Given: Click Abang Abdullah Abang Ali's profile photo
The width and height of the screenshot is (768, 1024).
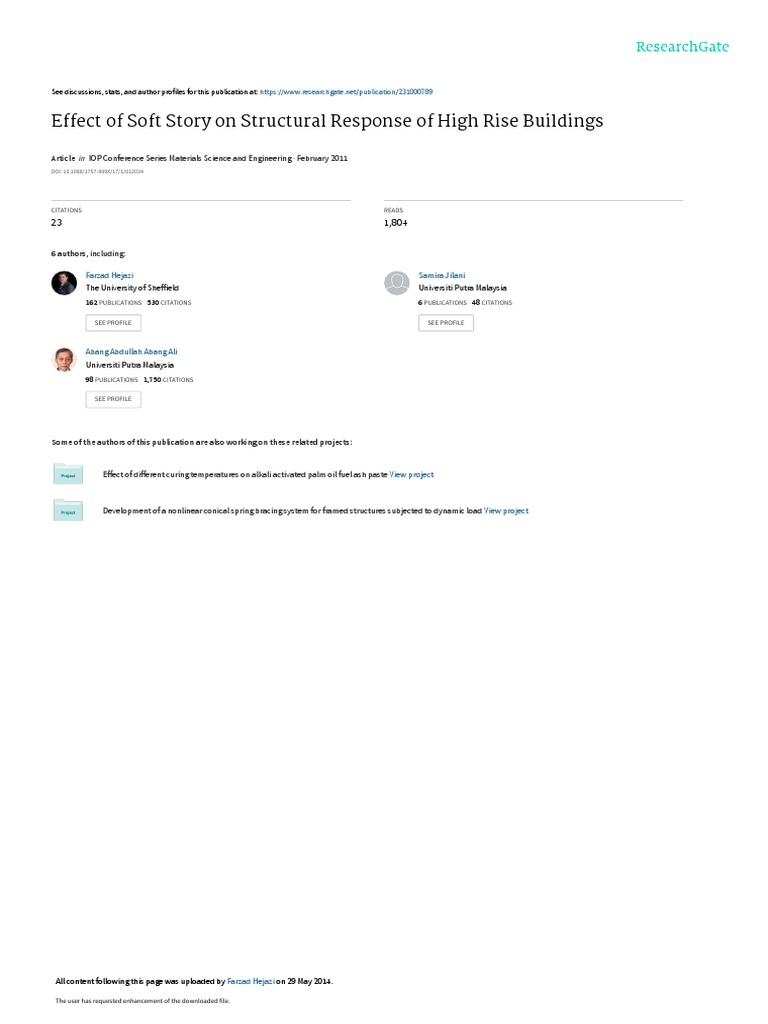Looking at the screenshot, I should point(64,359).
